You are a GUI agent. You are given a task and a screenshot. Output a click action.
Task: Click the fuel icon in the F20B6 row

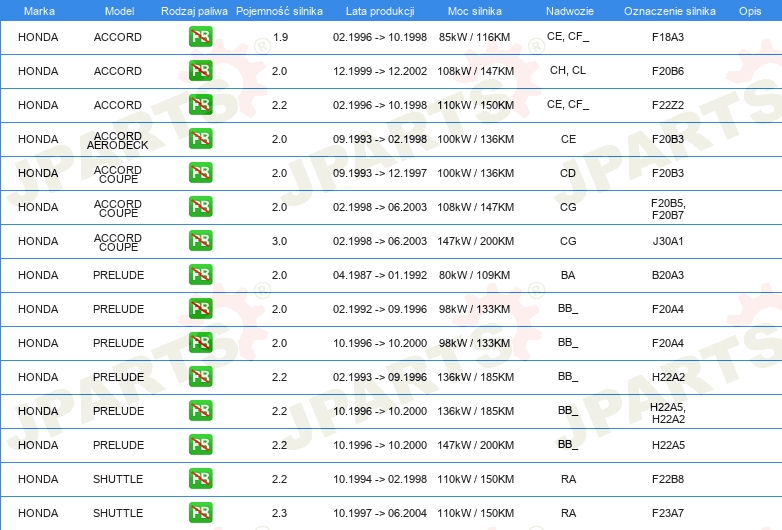tap(200, 71)
